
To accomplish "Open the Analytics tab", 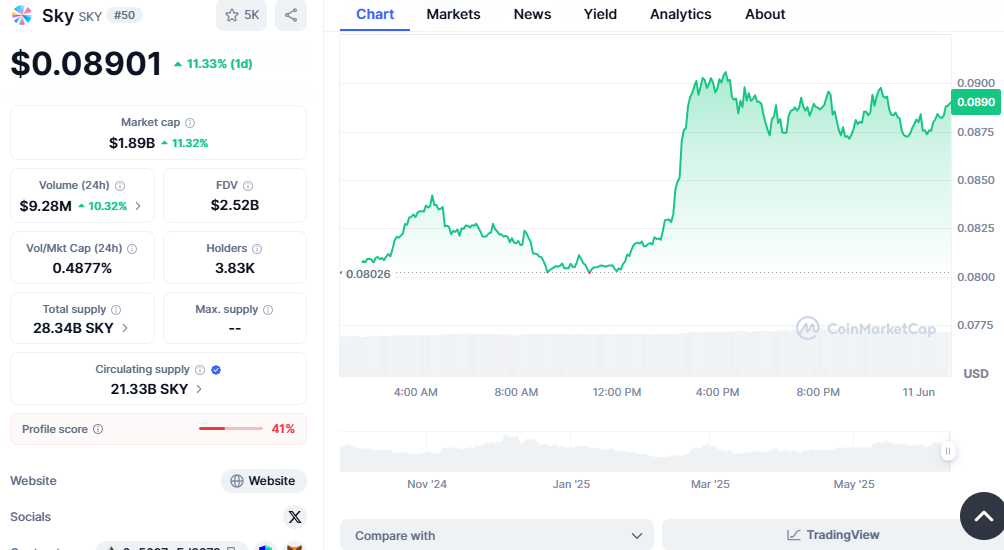I will [681, 15].
